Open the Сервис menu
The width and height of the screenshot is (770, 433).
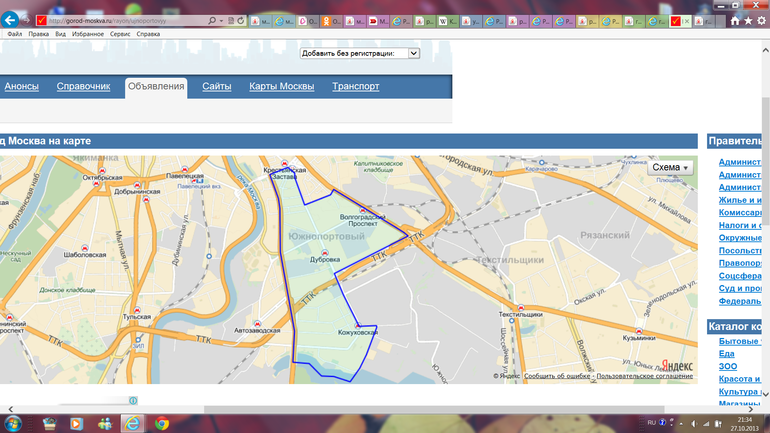click(x=119, y=33)
